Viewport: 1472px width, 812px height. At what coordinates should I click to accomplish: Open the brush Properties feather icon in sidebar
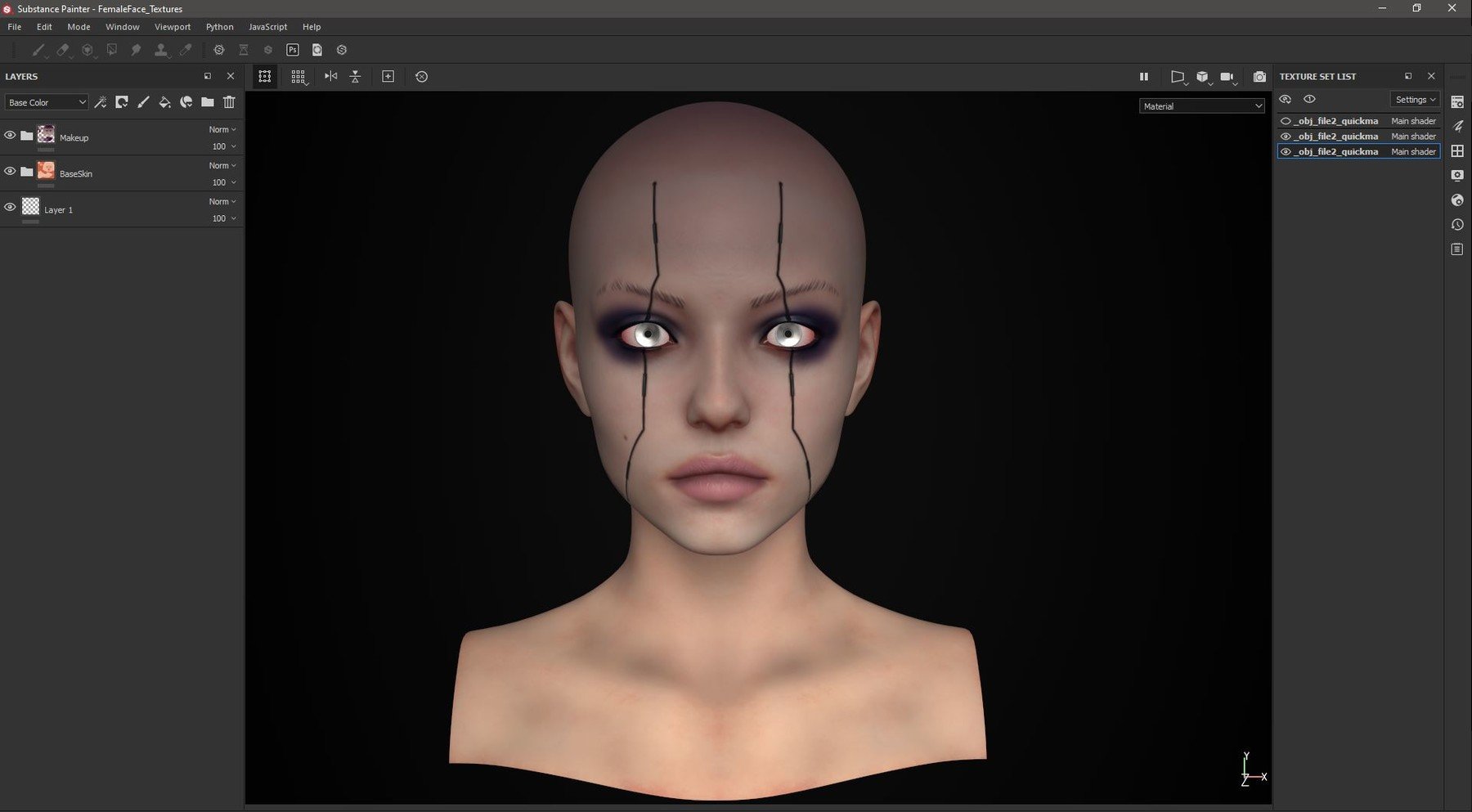1457,126
